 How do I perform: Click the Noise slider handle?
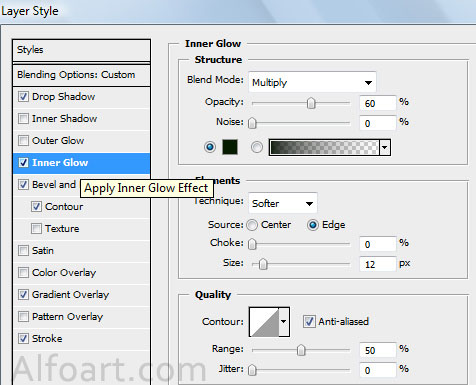[x=252, y=123]
